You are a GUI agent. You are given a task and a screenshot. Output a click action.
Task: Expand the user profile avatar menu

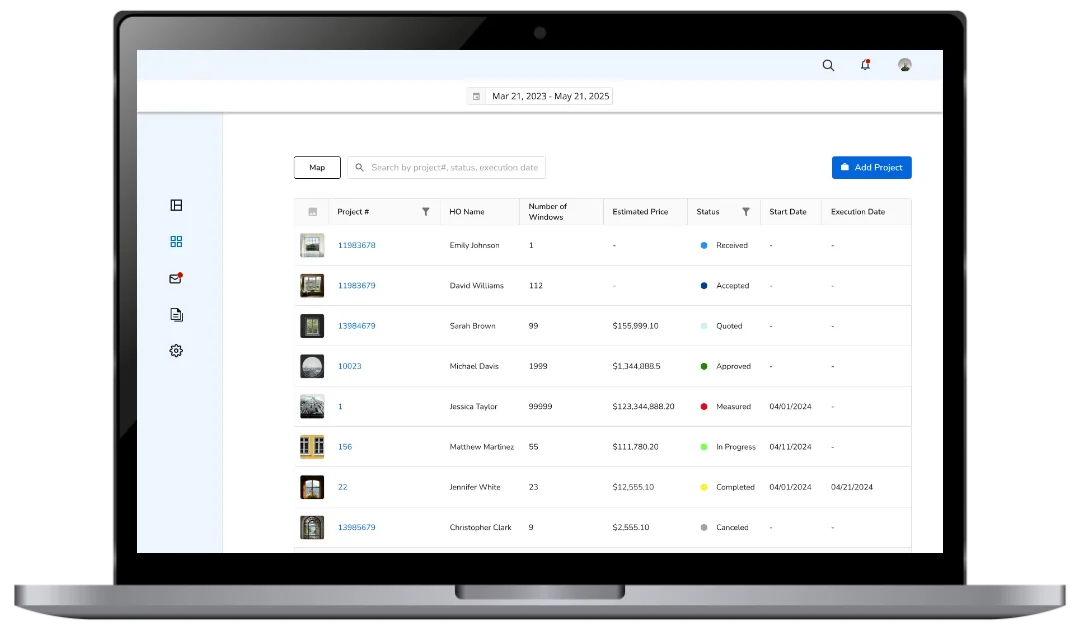tap(905, 65)
